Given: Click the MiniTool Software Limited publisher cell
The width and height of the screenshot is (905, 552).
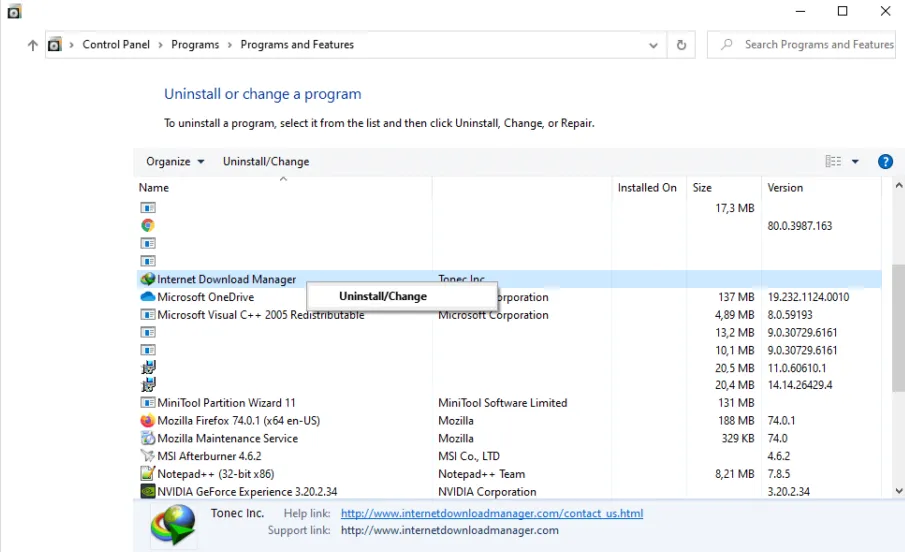Looking at the screenshot, I should (x=502, y=402).
